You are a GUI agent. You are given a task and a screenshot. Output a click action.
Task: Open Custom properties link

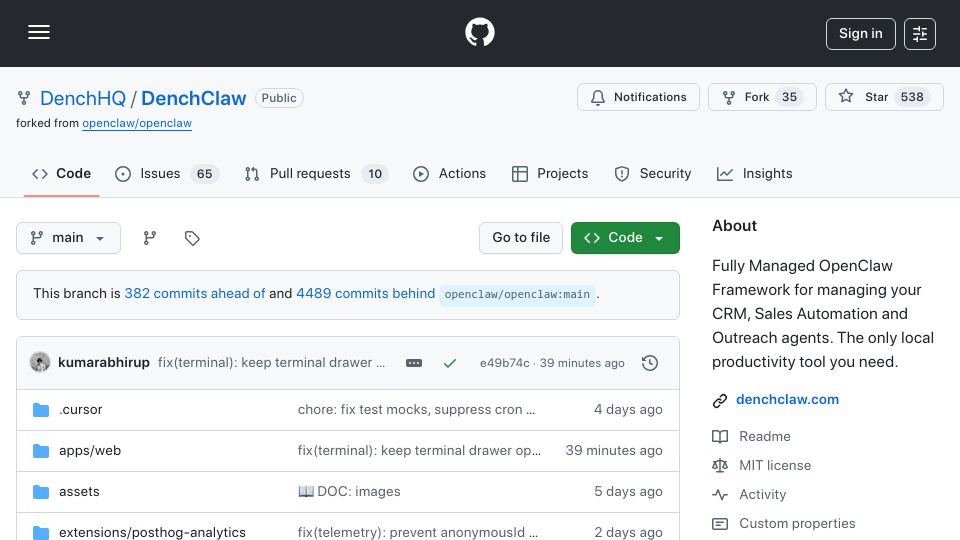point(797,523)
